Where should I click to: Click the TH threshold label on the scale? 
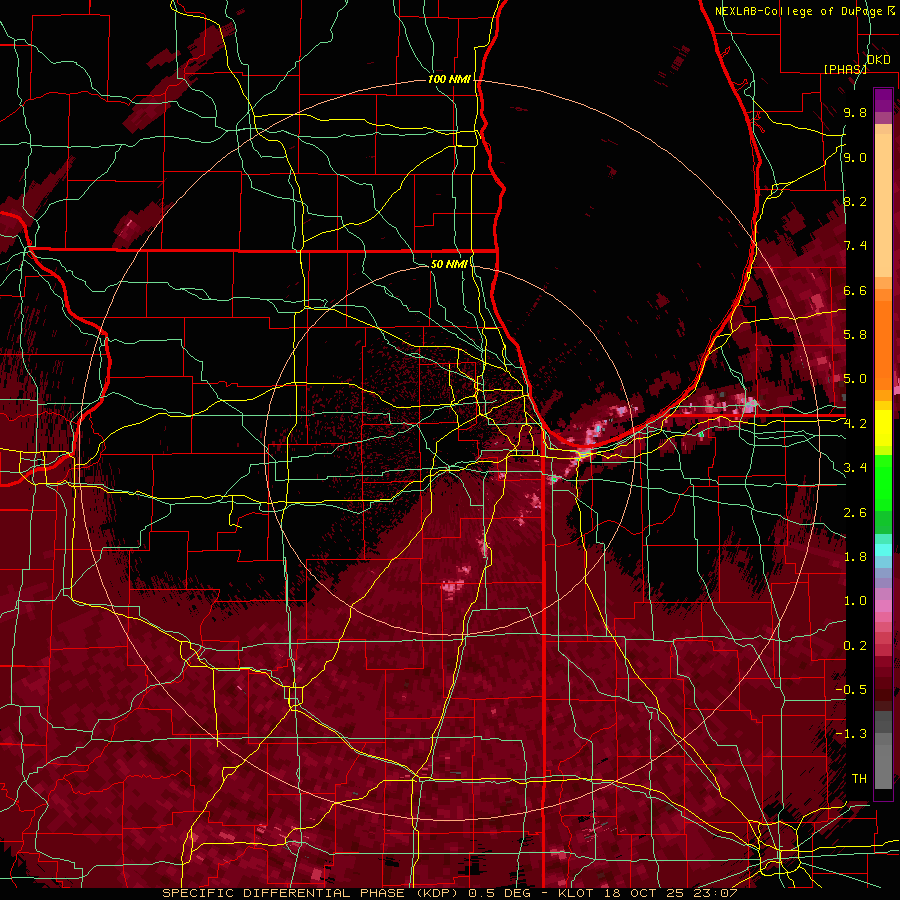pos(859,779)
